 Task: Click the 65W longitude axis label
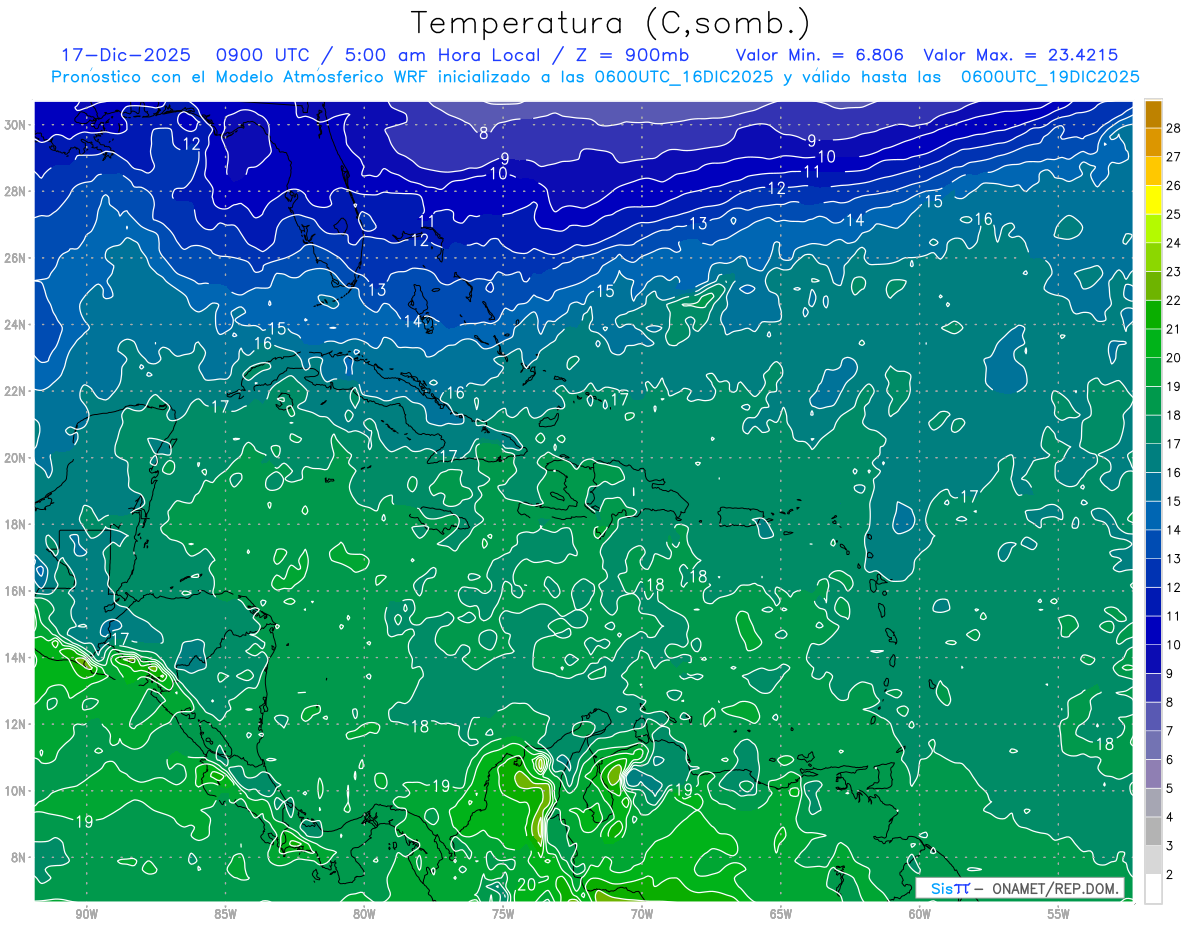[781, 914]
